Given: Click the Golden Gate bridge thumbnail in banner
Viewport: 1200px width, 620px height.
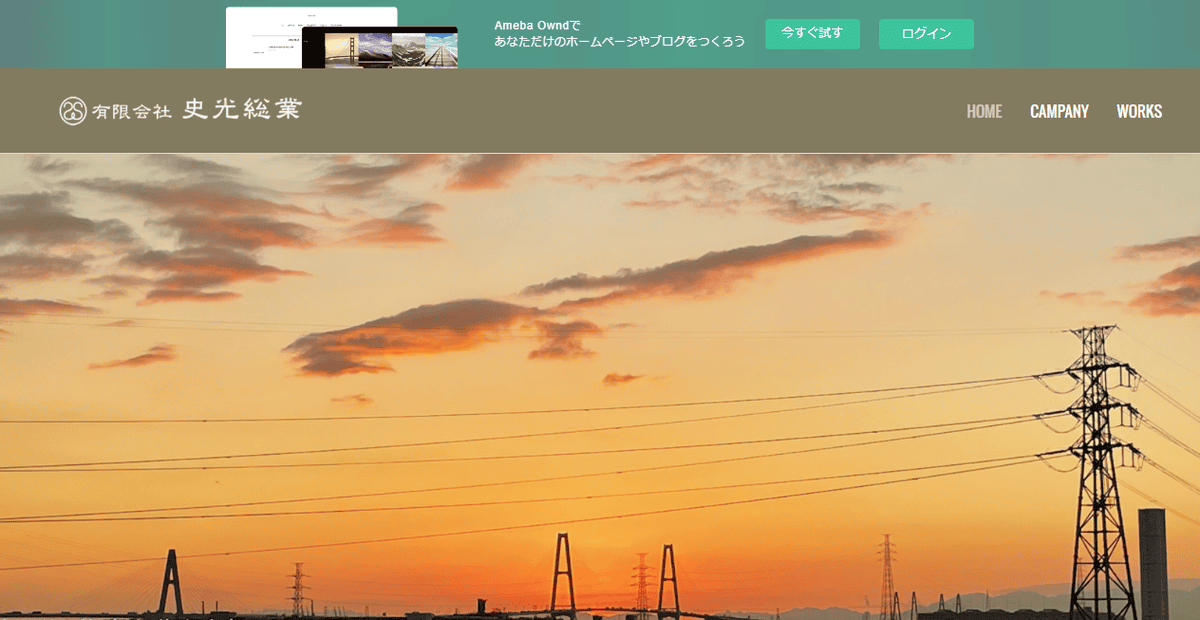Looking at the screenshot, I should pyautogui.click(x=341, y=50).
